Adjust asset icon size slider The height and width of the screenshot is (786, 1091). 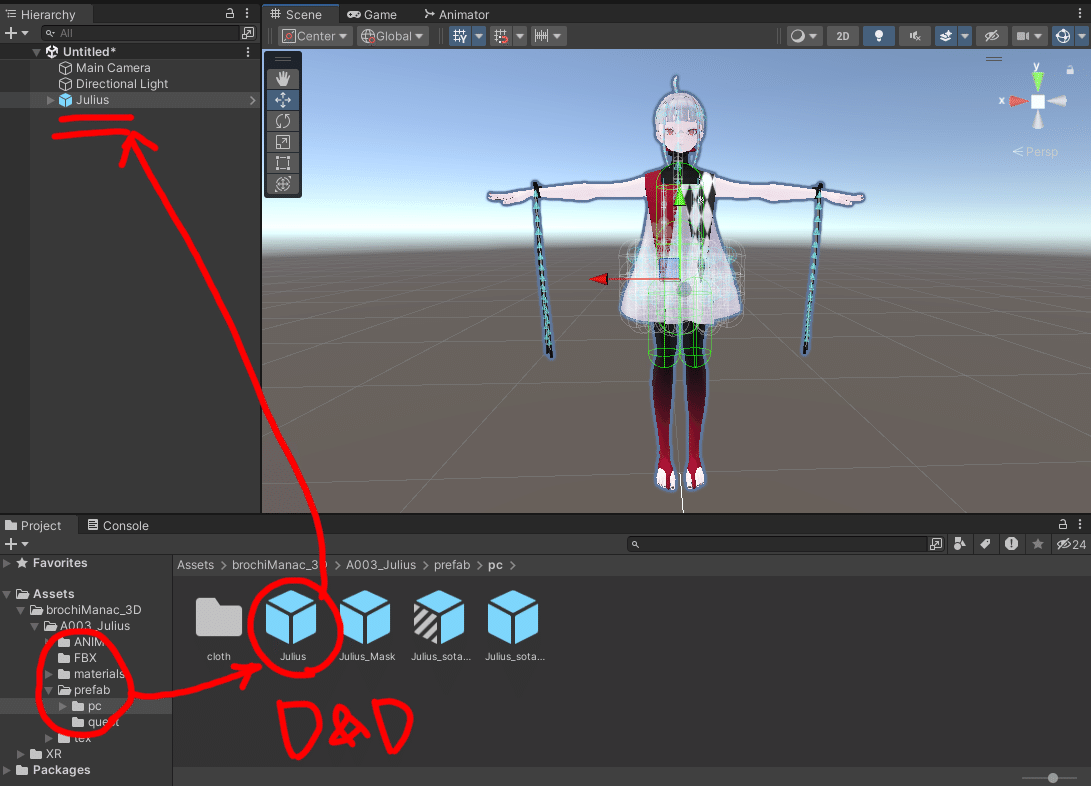[1053, 778]
